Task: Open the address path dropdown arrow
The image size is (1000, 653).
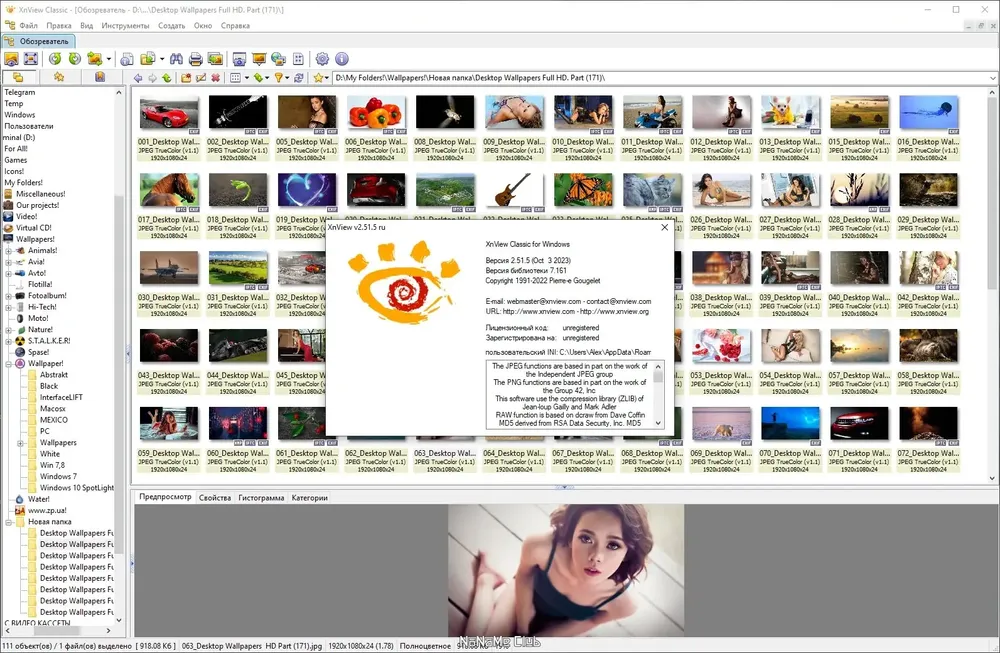Action: [x=993, y=78]
